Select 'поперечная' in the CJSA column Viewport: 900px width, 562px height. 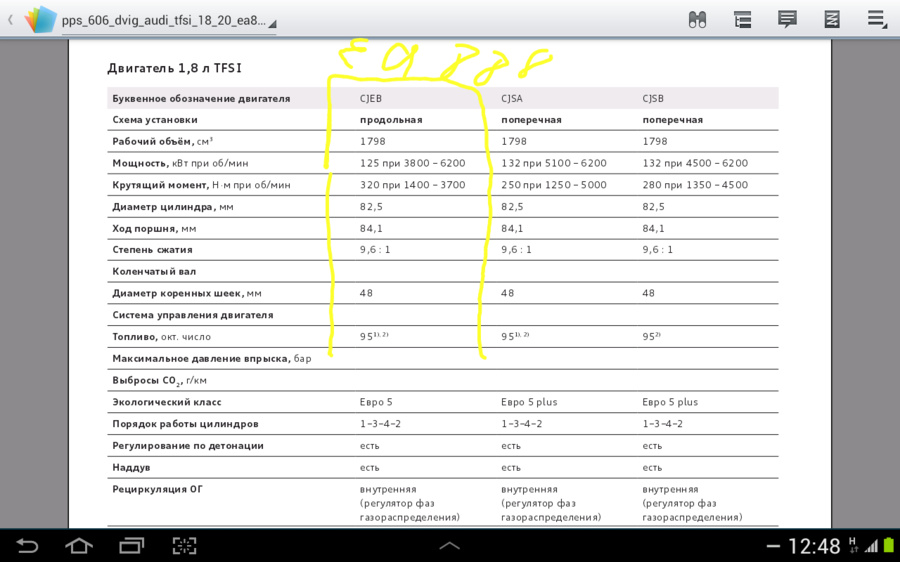pos(532,121)
